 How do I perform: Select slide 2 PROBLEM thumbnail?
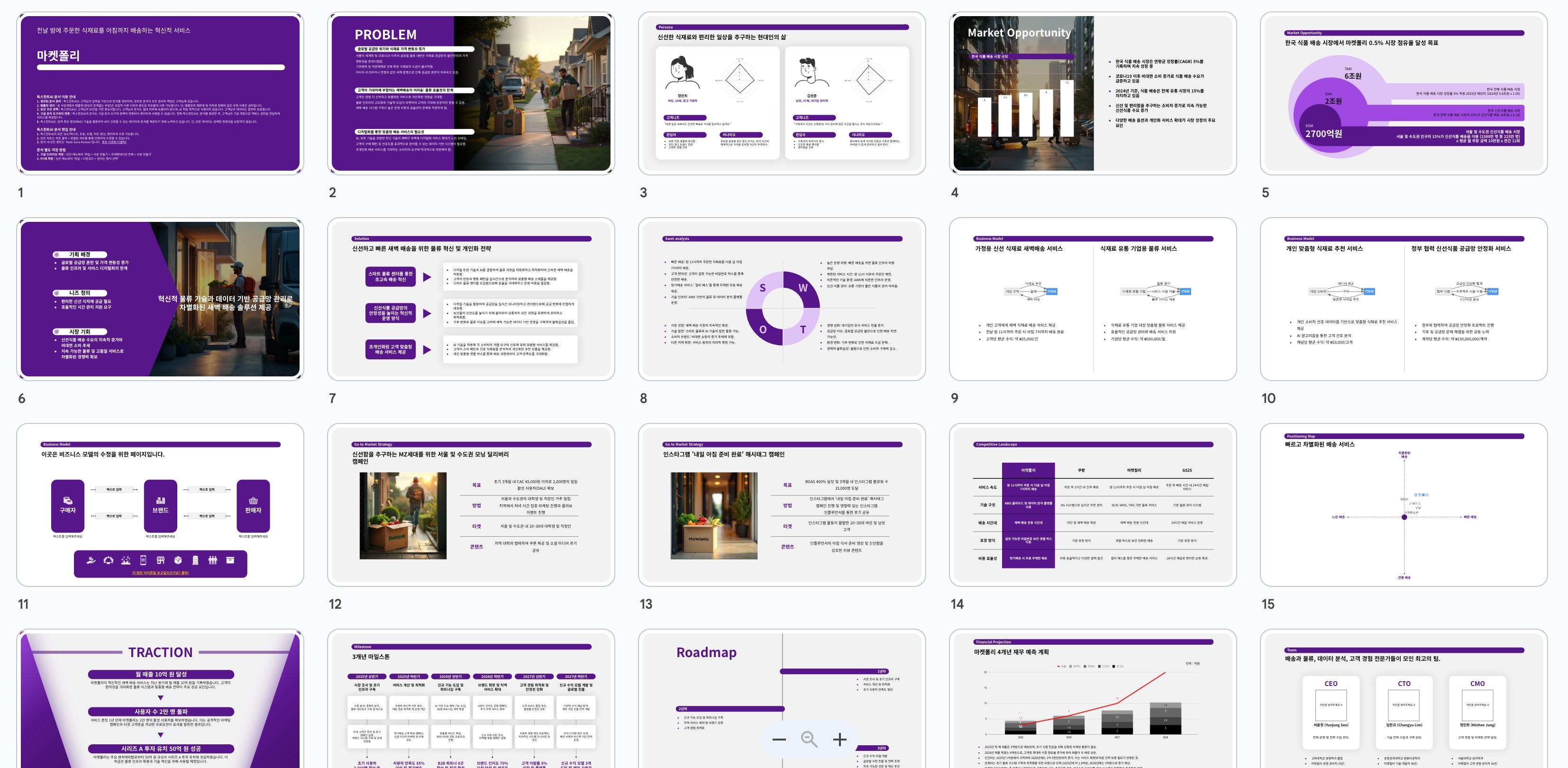coord(471,93)
